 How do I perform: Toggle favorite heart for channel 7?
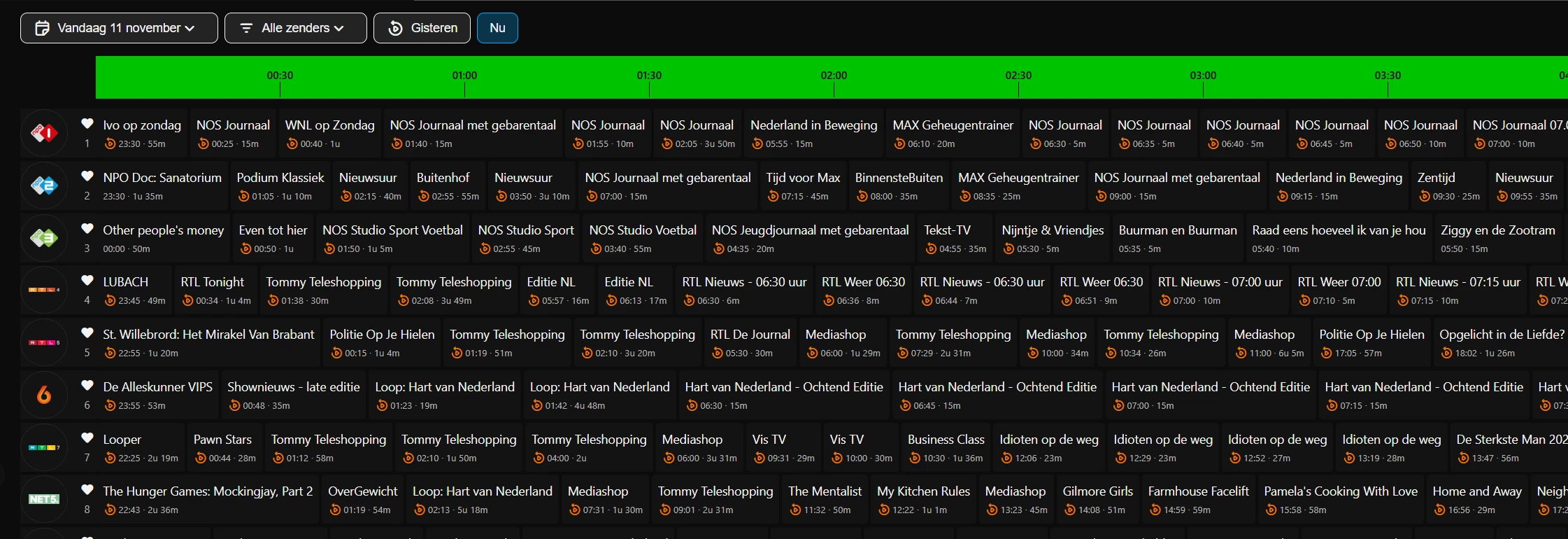pos(87,437)
